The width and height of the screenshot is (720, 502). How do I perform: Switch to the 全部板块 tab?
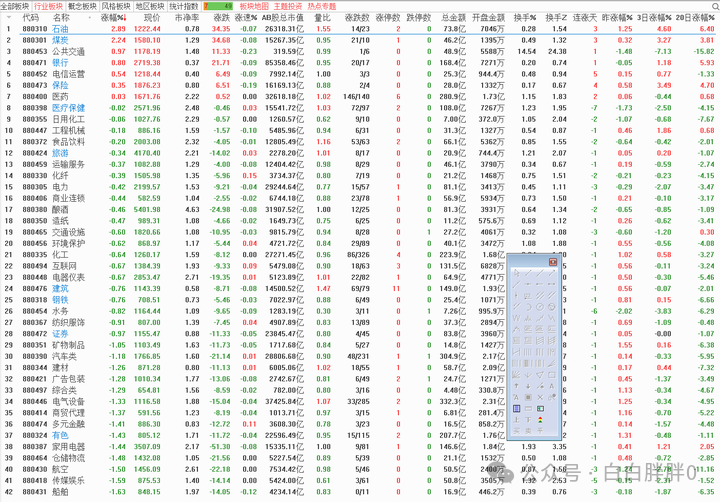[15, 6]
